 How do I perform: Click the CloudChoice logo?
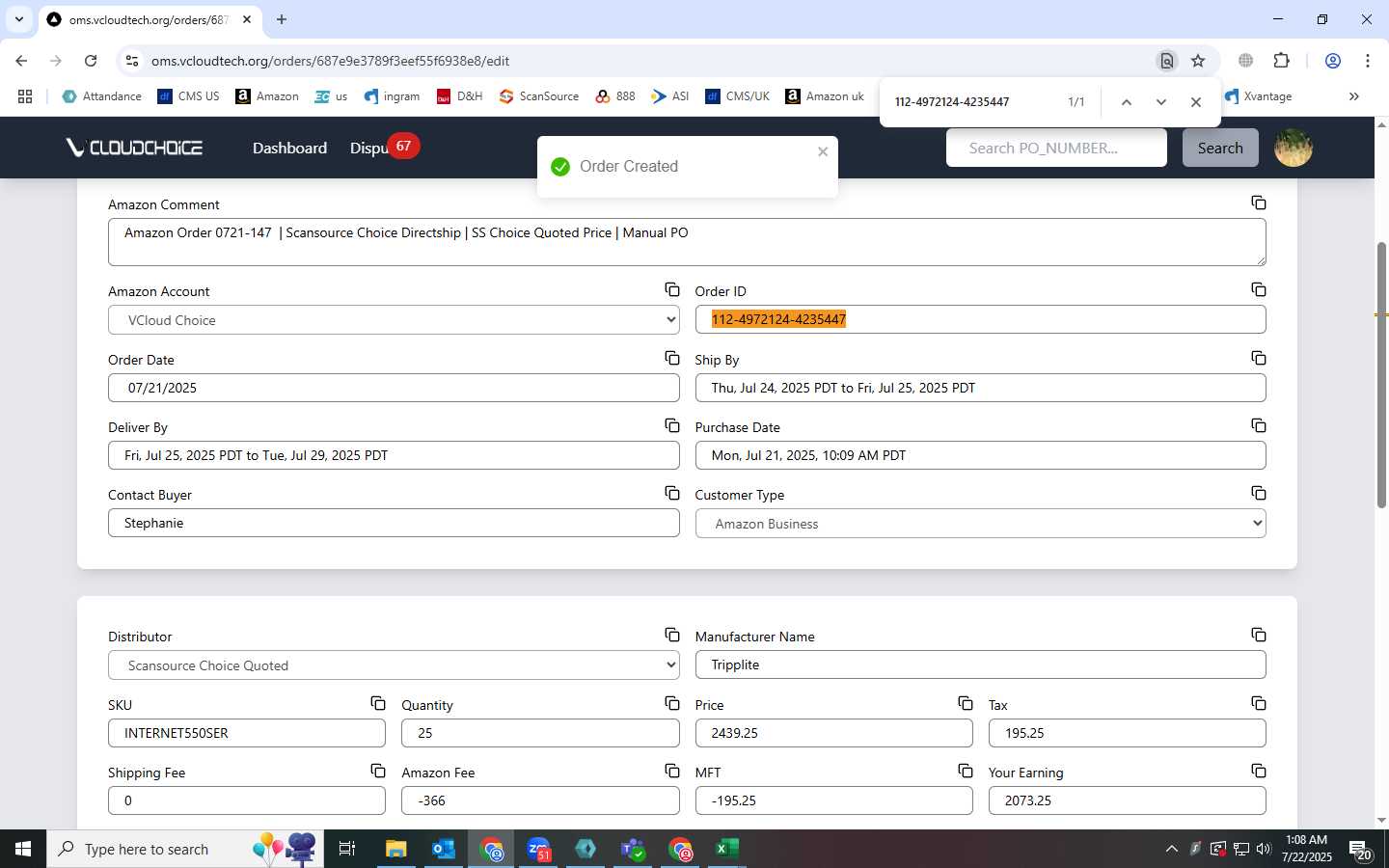(x=134, y=148)
